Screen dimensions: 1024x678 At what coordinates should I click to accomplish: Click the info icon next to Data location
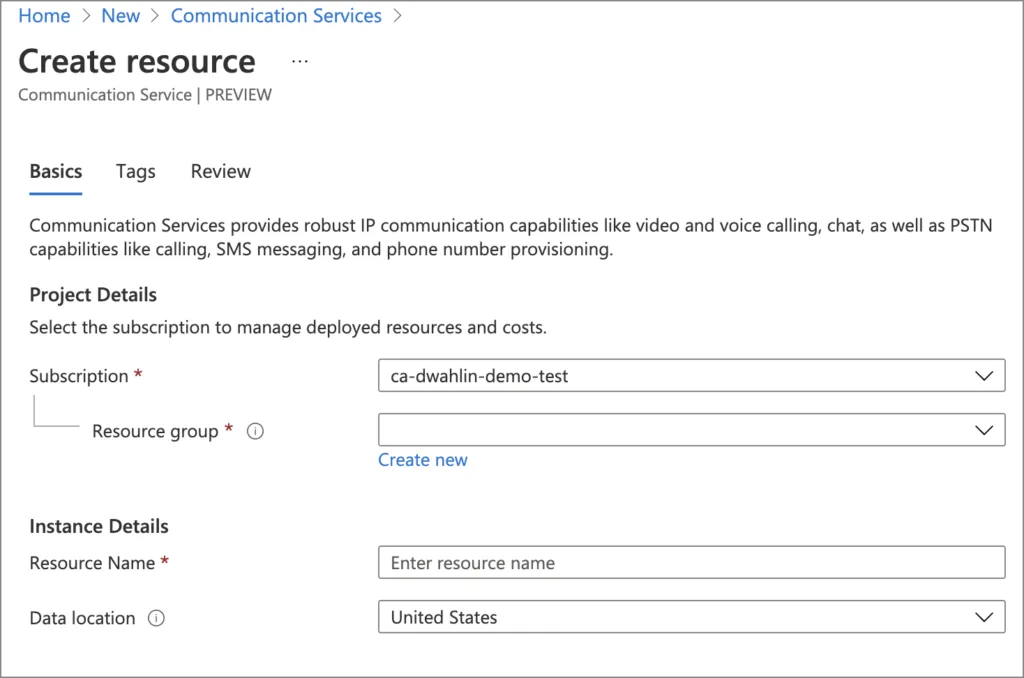click(156, 618)
